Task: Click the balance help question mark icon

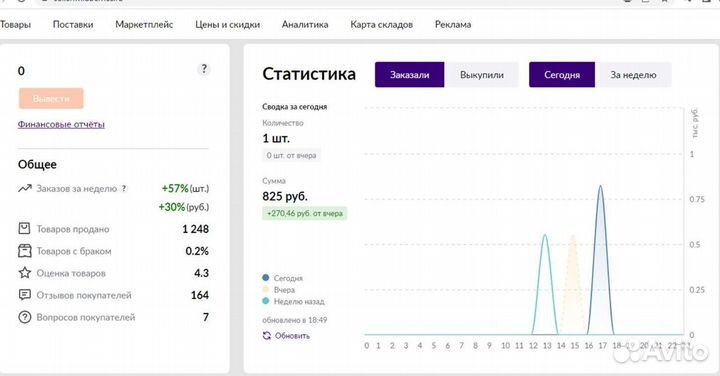Action: pos(204,69)
